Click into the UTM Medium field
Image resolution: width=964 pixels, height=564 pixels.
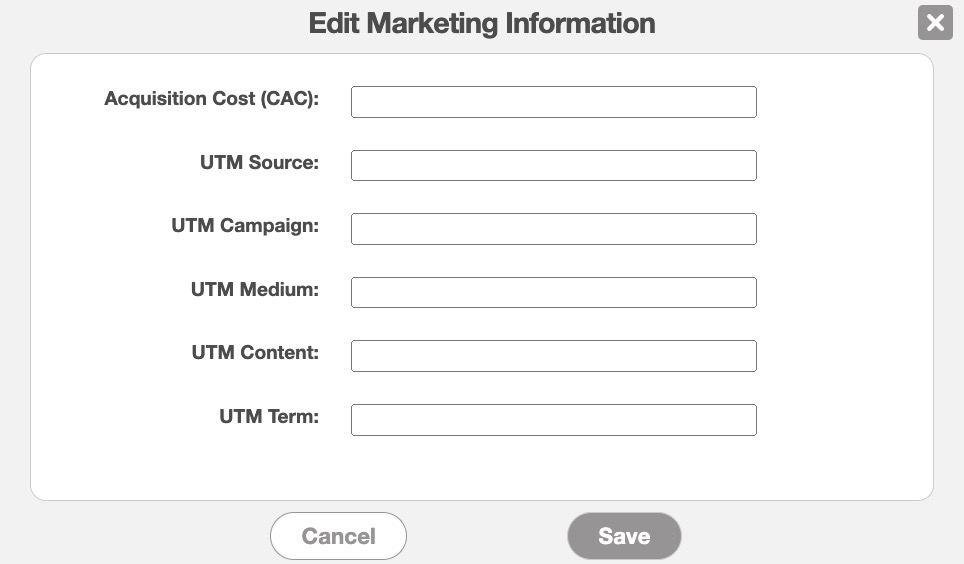(553, 292)
